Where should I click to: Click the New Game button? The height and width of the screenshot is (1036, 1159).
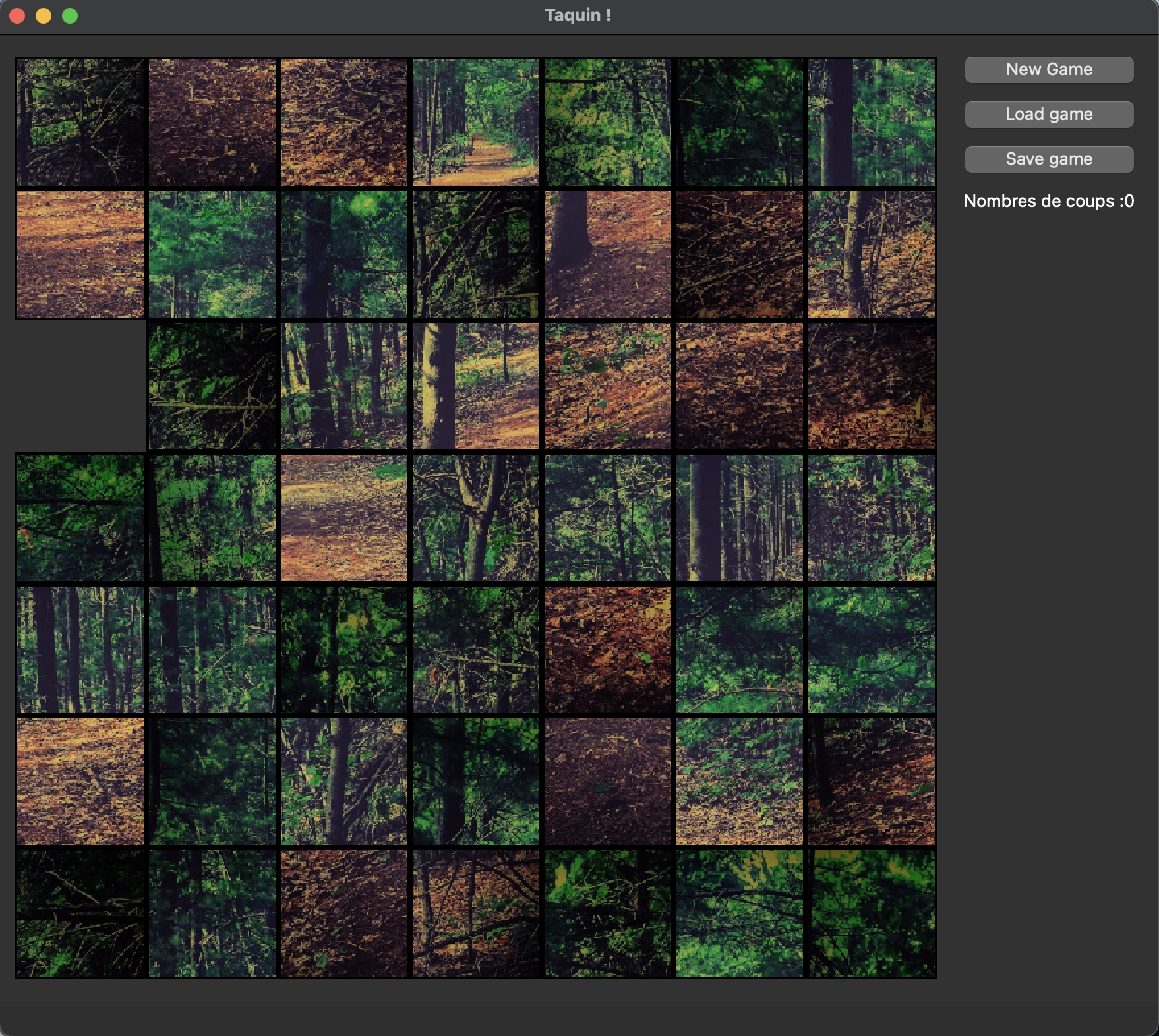1048,70
